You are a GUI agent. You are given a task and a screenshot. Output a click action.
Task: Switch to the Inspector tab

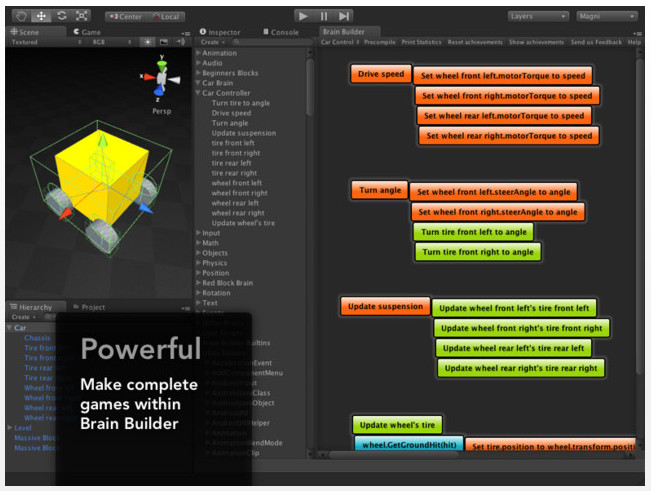tap(220, 32)
